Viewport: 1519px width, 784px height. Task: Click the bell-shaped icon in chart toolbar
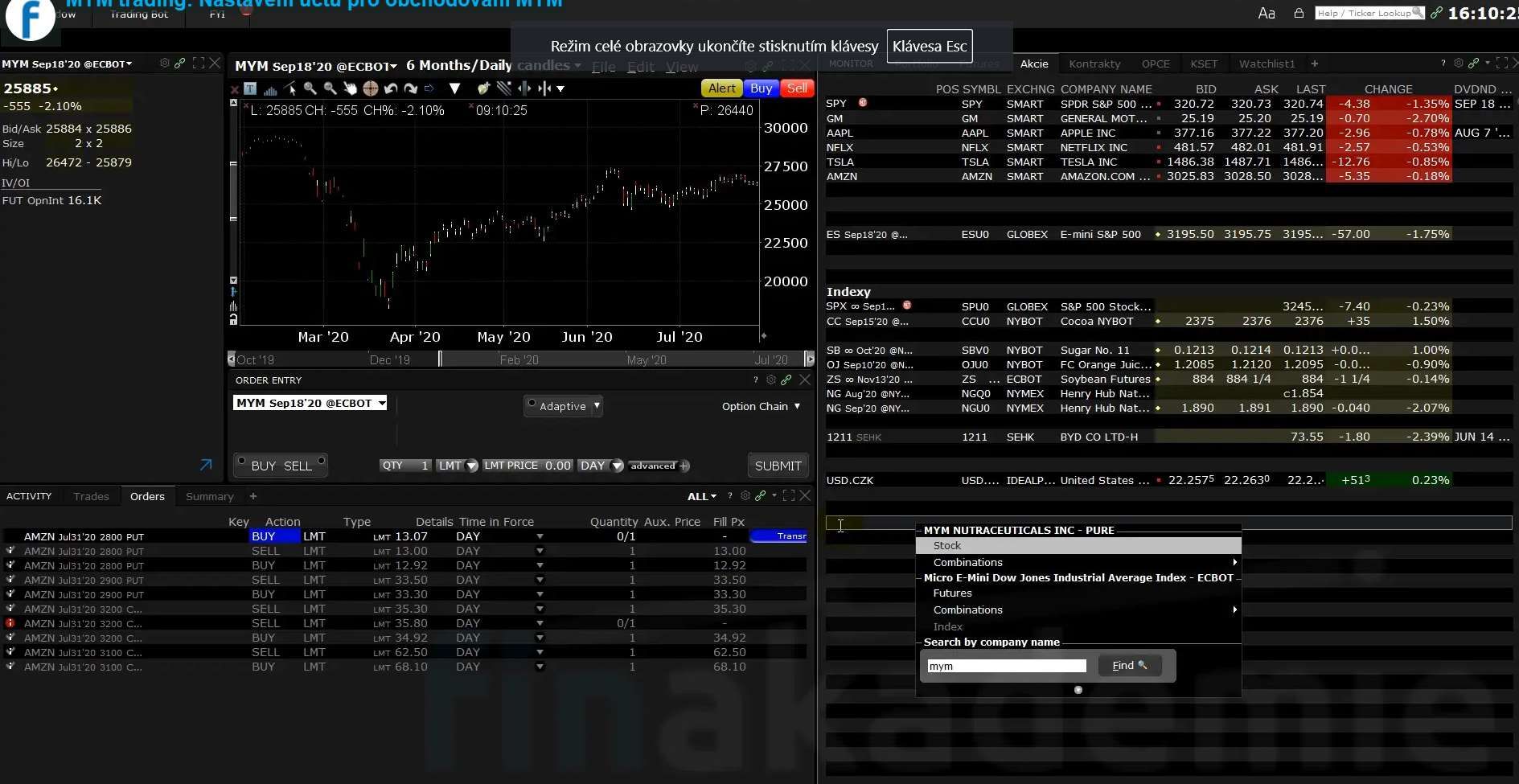(x=483, y=88)
